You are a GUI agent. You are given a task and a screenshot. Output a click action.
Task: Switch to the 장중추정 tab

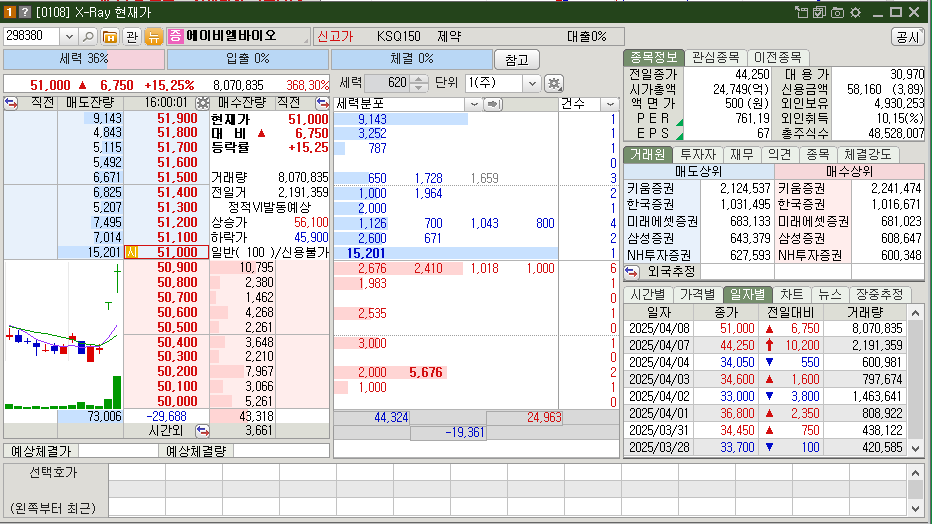[x=879, y=294]
